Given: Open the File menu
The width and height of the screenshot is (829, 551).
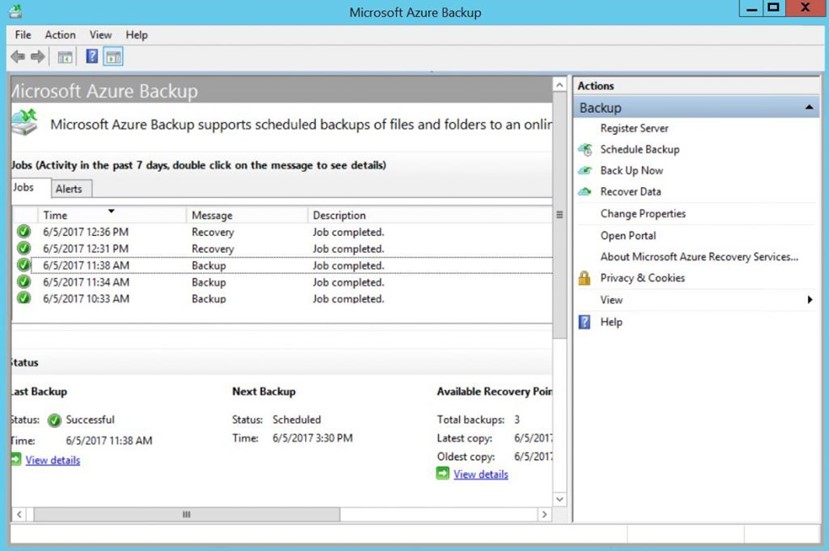Looking at the screenshot, I should 23,35.
